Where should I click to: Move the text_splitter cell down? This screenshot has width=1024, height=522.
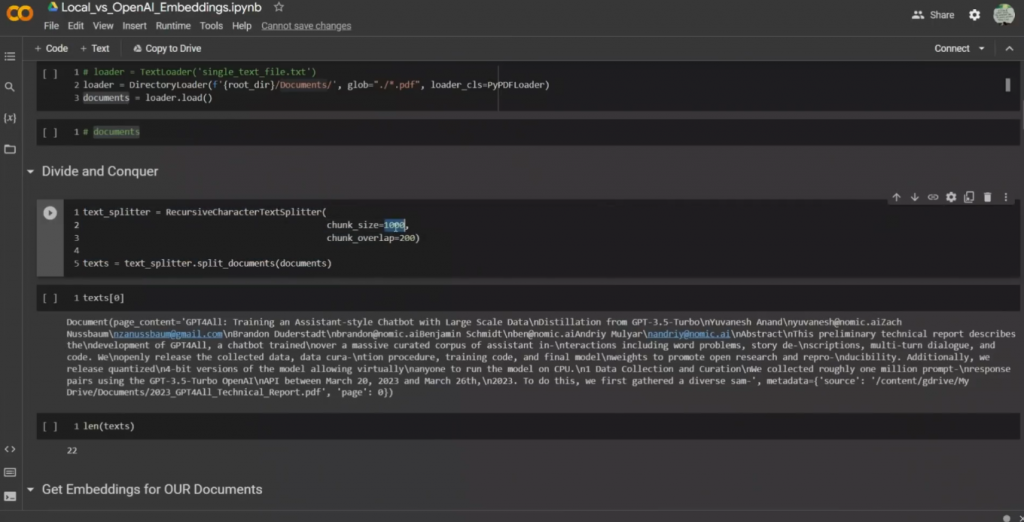pos(915,197)
